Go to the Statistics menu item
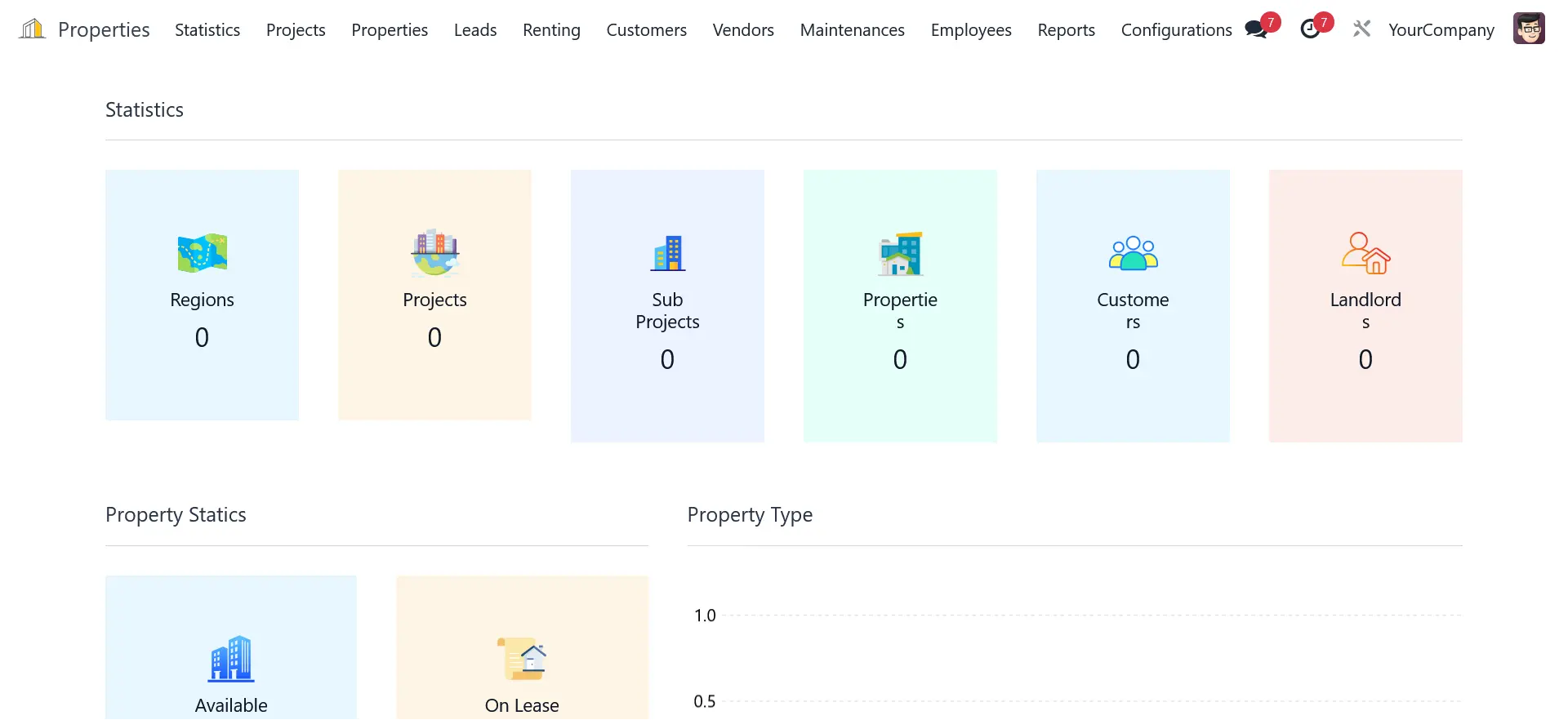Image resolution: width=1568 pixels, height=720 pixels. (x=207, y=30)
